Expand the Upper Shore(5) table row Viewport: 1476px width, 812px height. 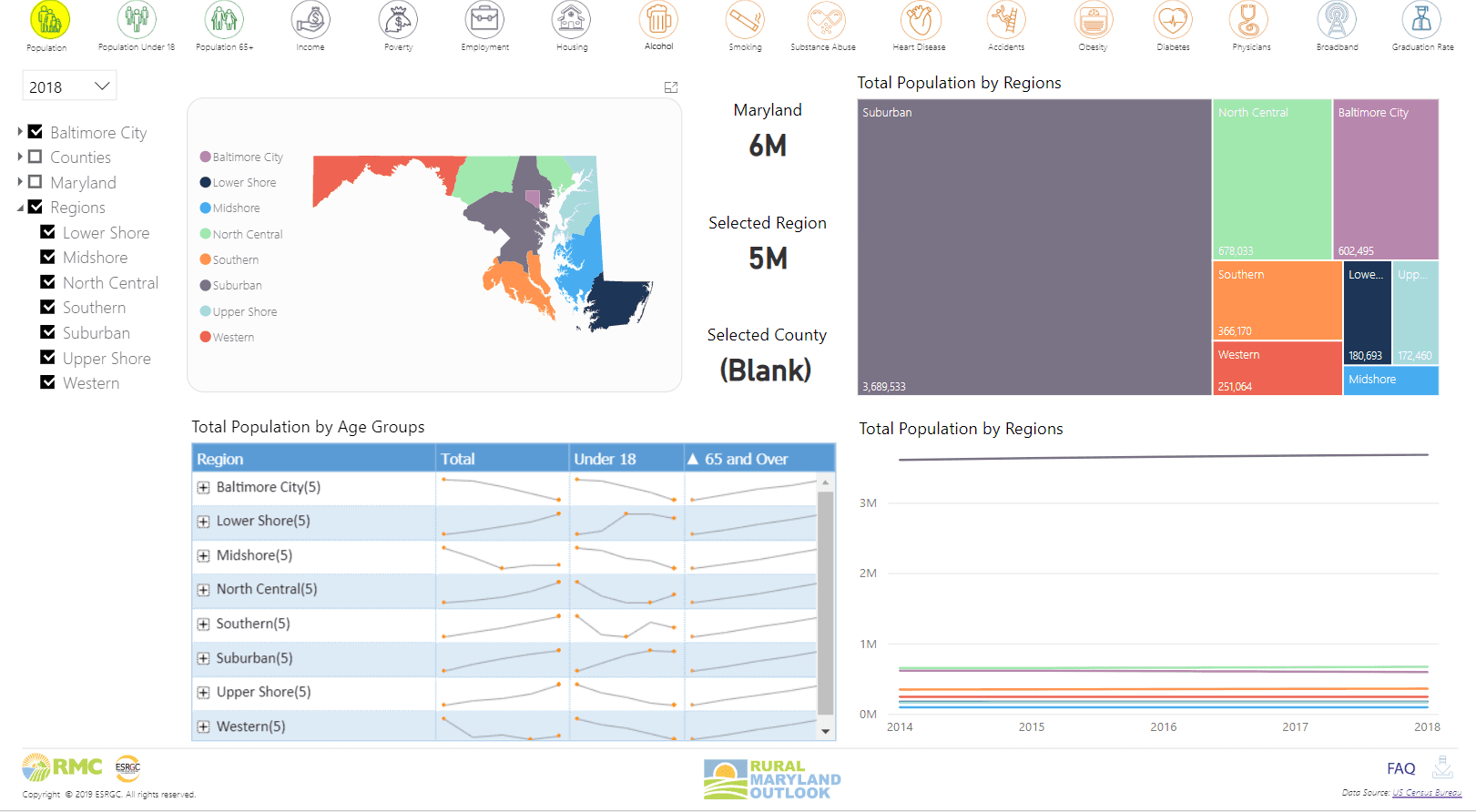tap(203, 693)
